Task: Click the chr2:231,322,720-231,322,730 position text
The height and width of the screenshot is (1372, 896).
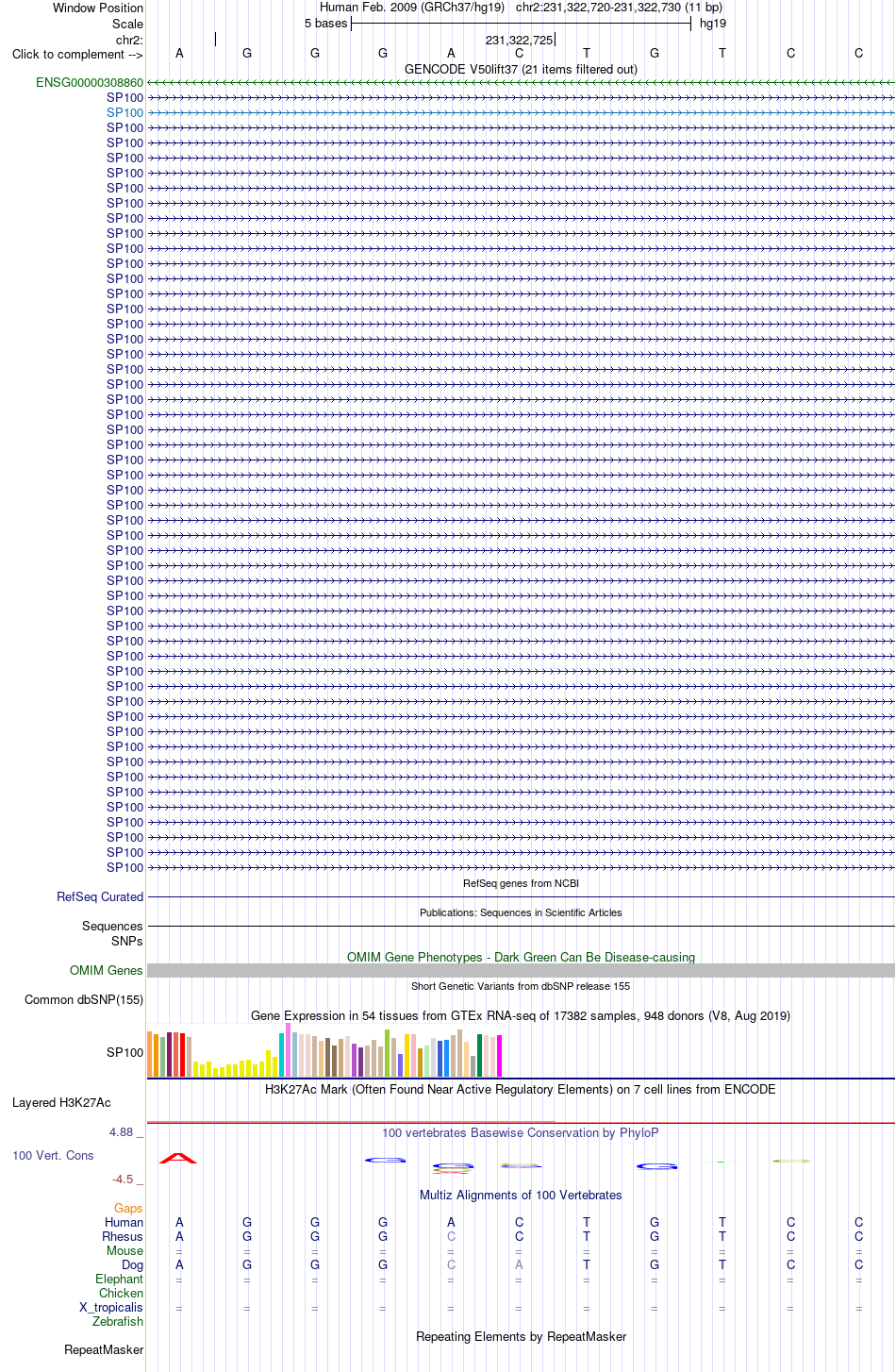Action: (x=619, y=8)
